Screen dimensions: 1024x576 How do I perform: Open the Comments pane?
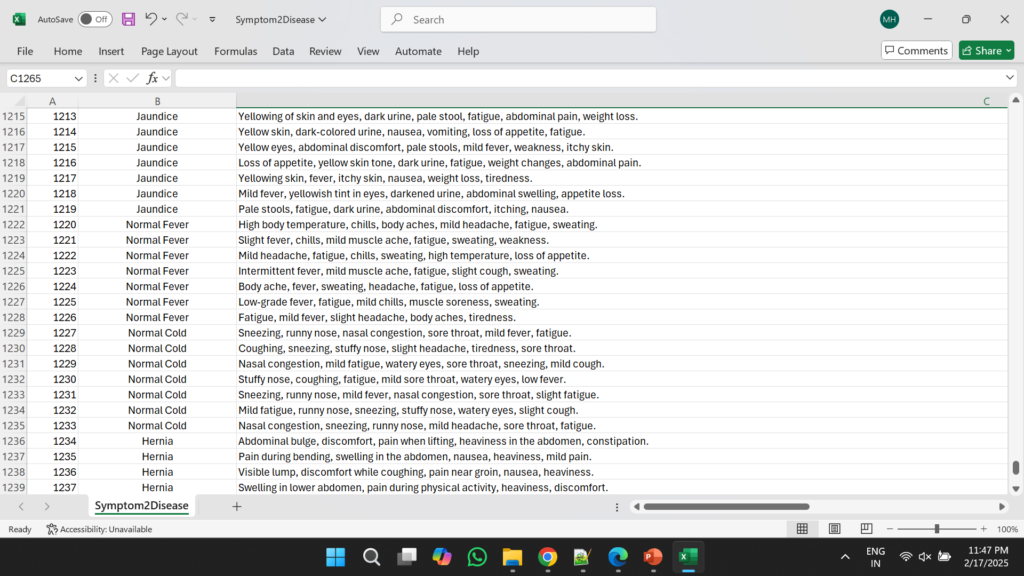[x=916, y=49]
